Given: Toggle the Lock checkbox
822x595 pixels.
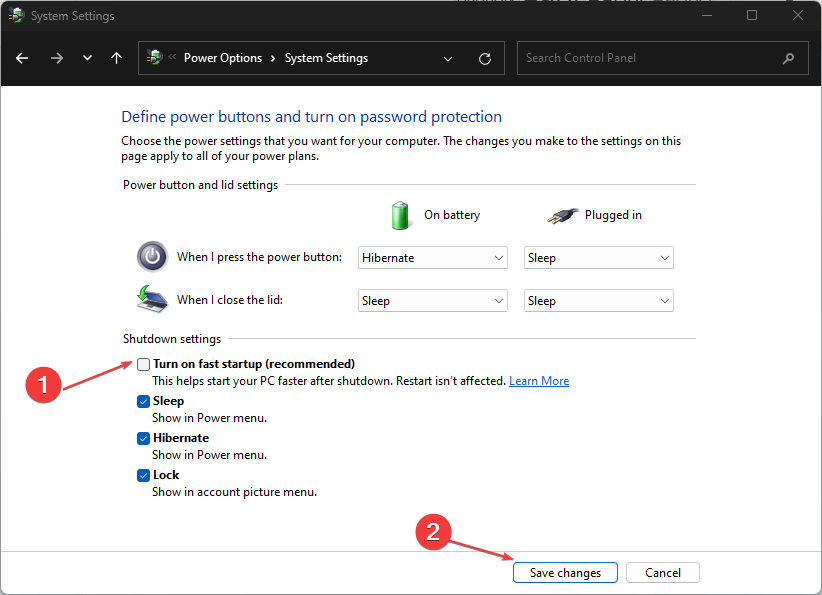Looking at the screenshot, I should tap(144, 475).
